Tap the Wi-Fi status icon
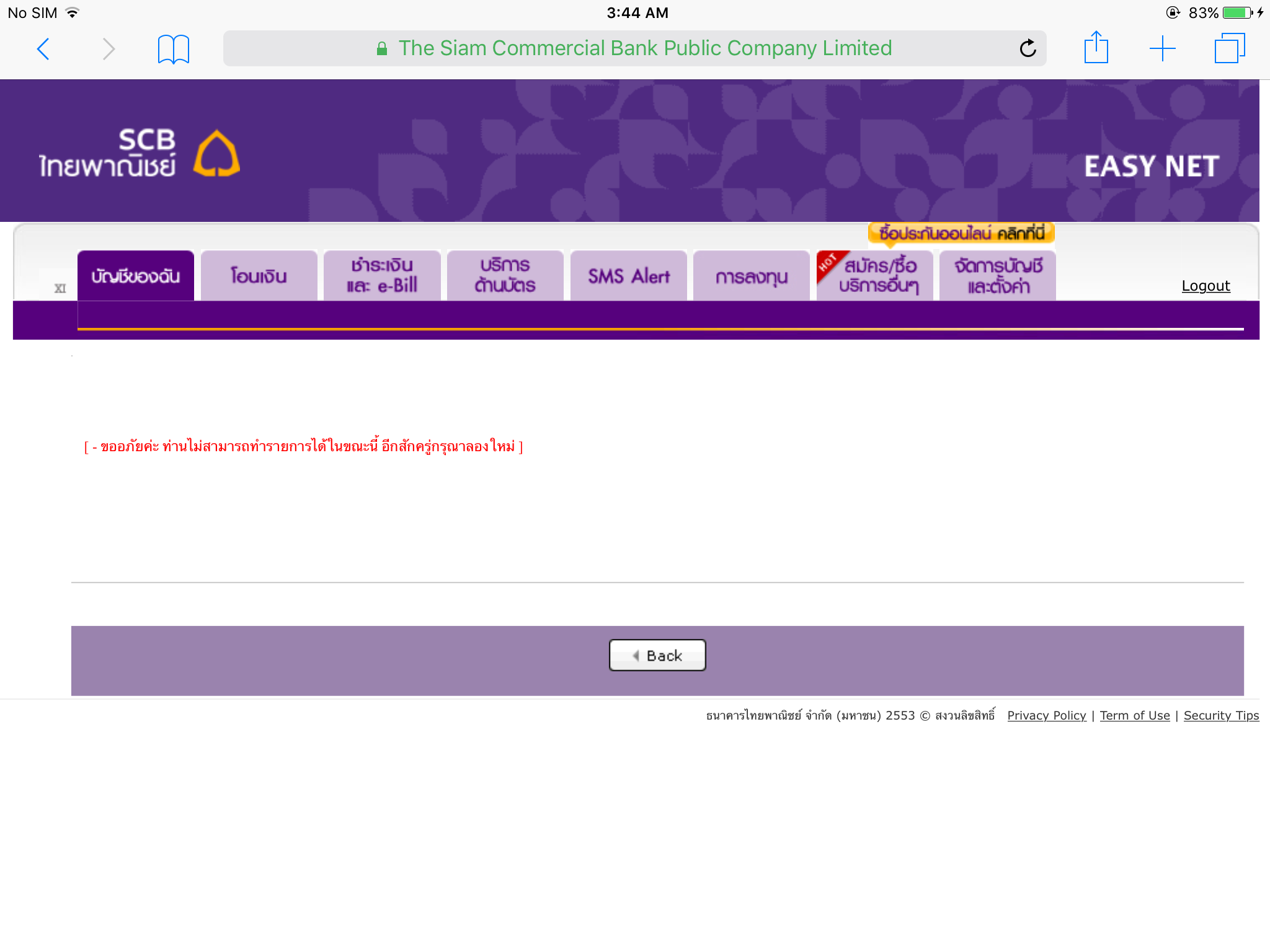Image resolution: width=1270 pixels, height=952 pixels. pos(73,12)
